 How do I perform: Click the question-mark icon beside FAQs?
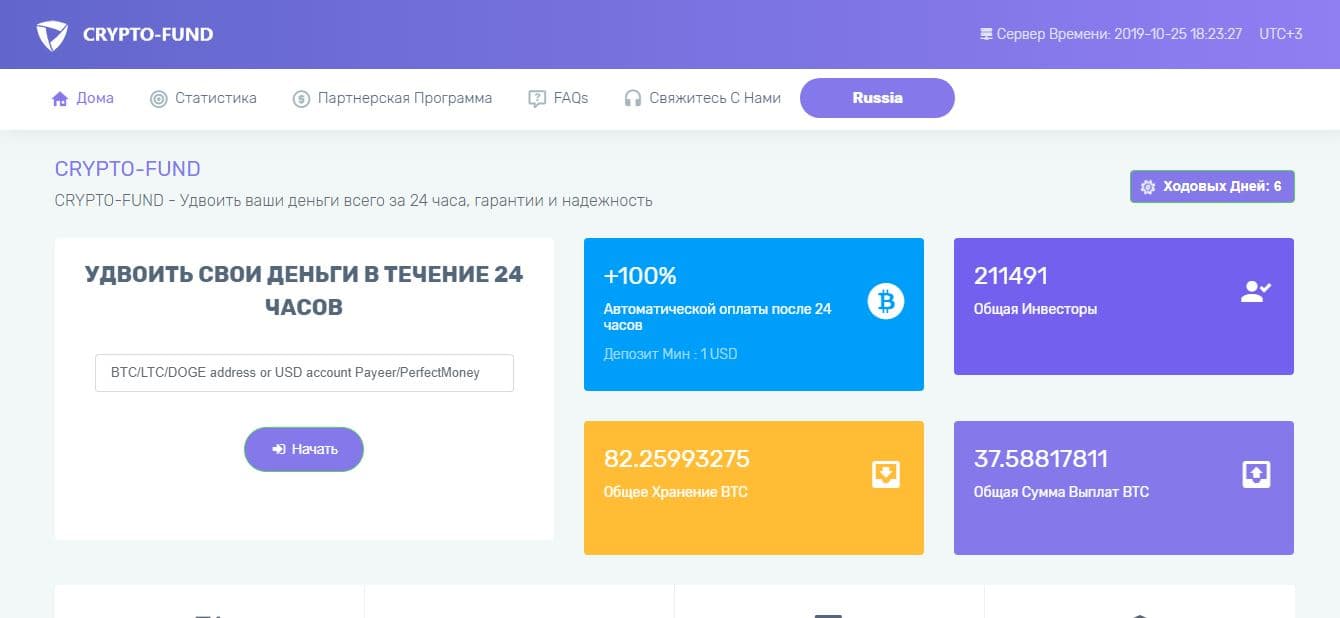coord(535,98)
